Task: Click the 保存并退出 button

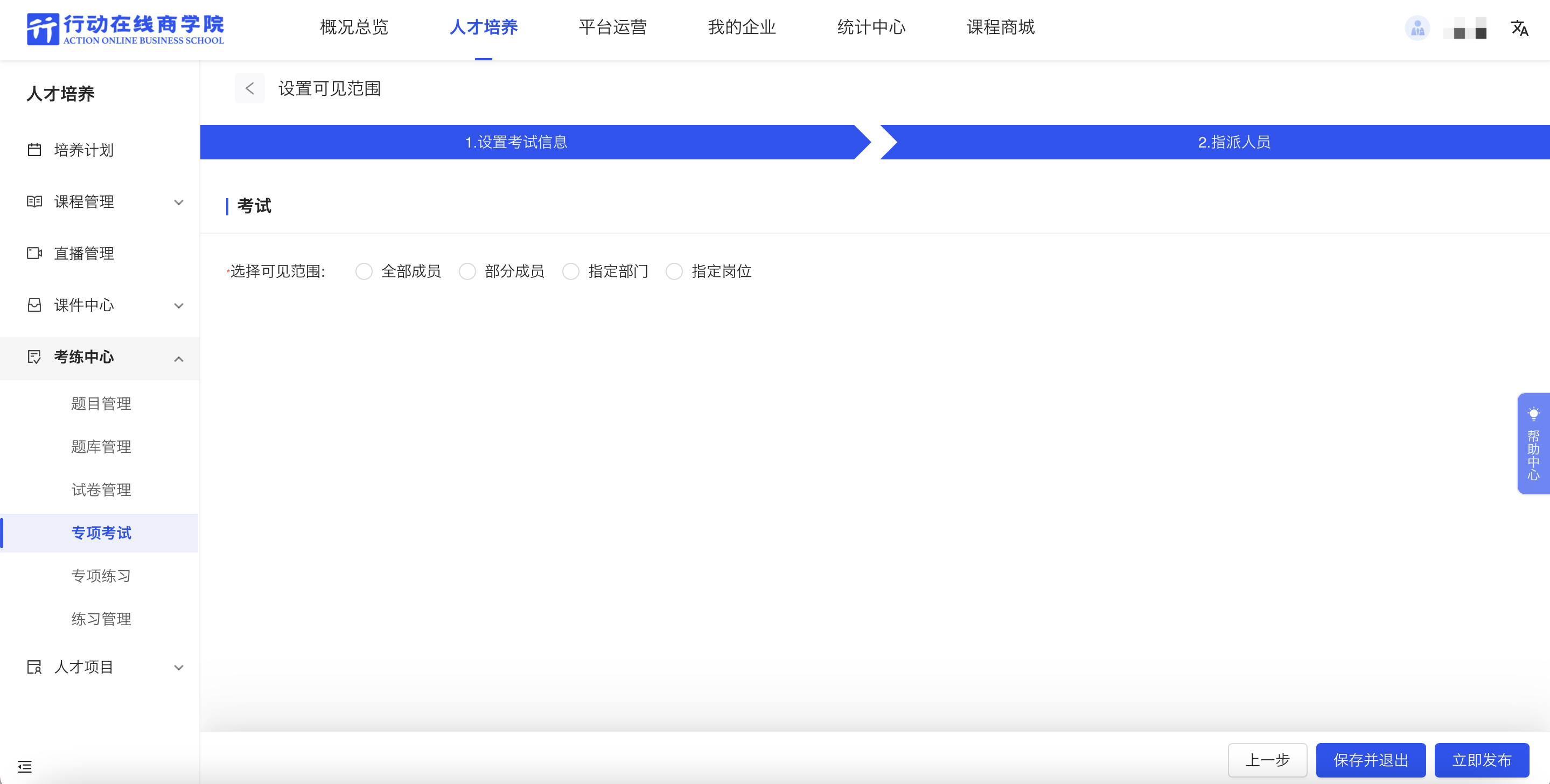Action: point(1371,760)
